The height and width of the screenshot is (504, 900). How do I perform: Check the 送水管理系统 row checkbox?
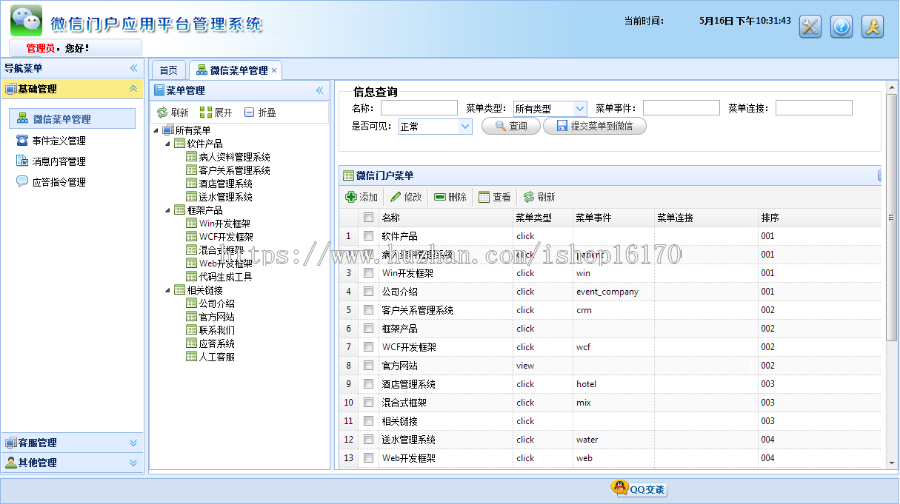368,439
